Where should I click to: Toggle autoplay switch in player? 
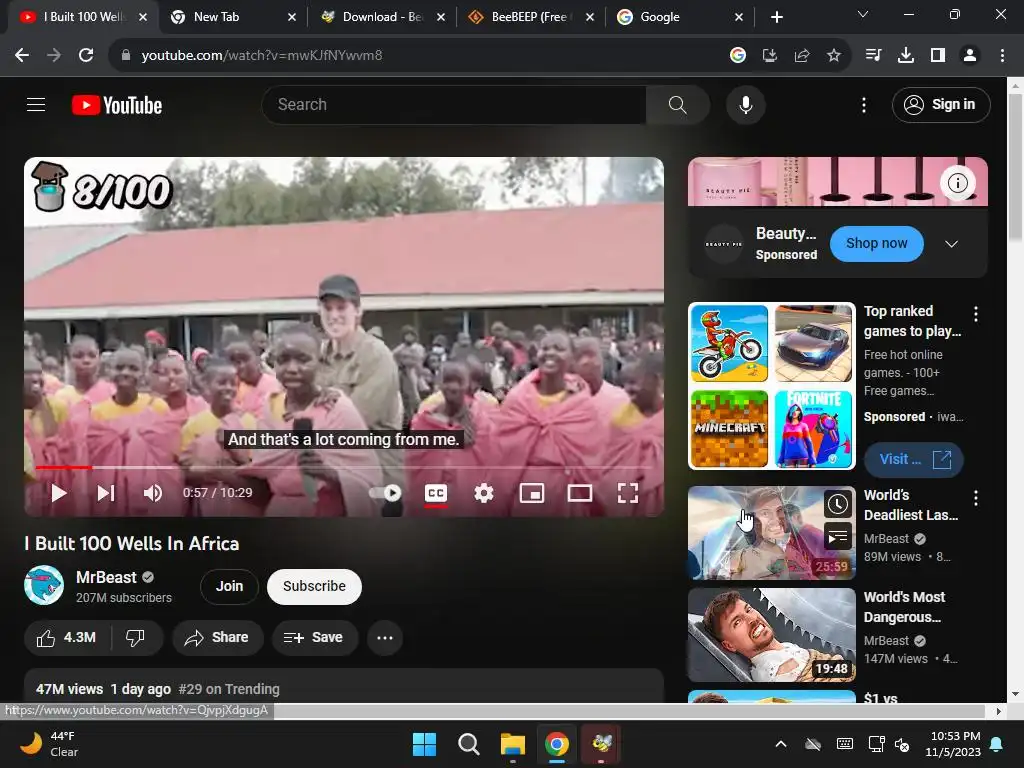pos(386,493)
